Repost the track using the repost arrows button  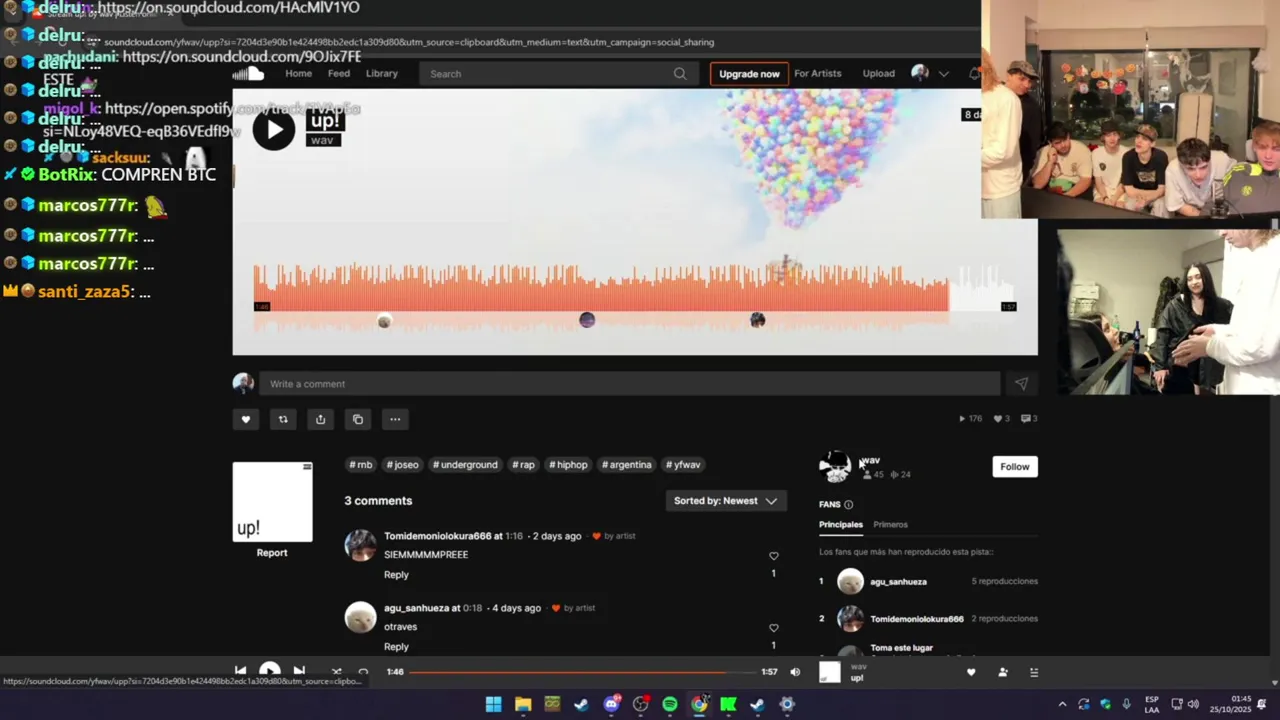(x=283, y=419)
